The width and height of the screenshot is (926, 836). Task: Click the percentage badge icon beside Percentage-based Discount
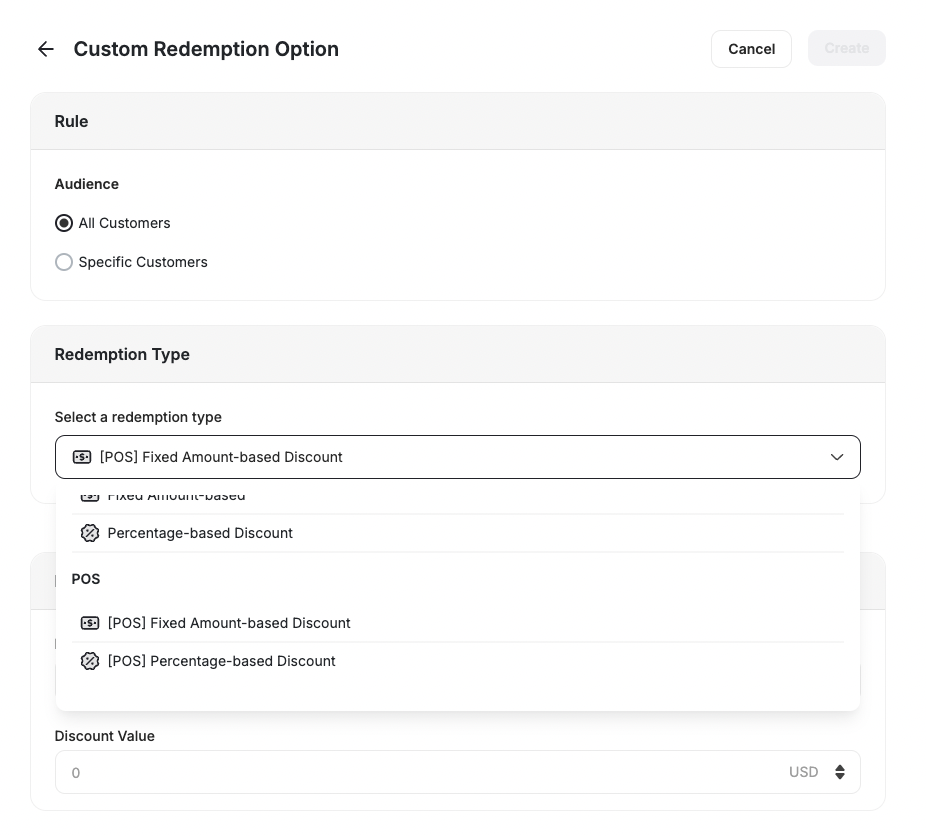pos(90,533)
